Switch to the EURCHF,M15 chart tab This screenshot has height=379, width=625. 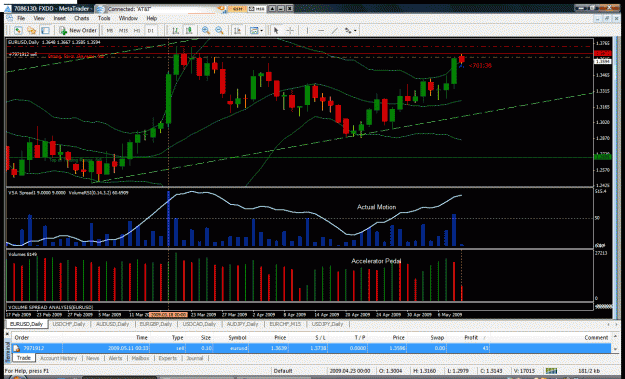(285, 324)
